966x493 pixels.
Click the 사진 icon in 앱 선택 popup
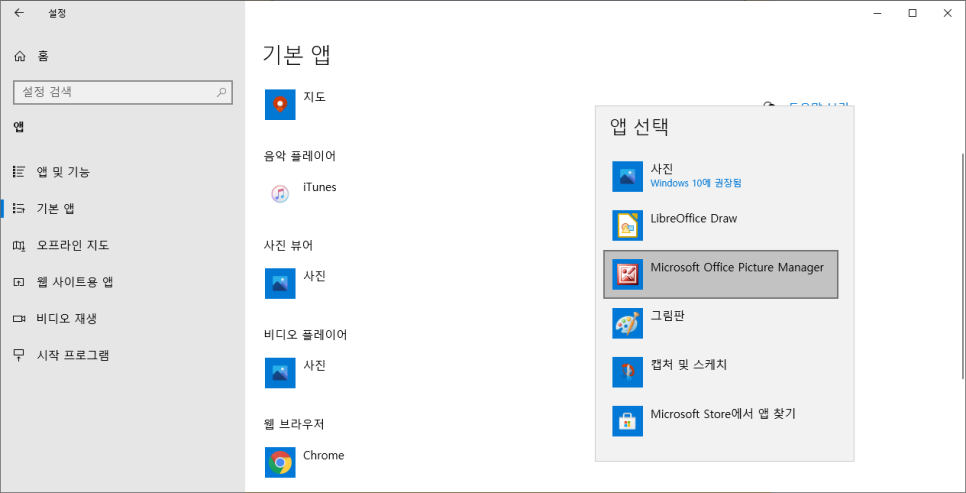point(628,177)
